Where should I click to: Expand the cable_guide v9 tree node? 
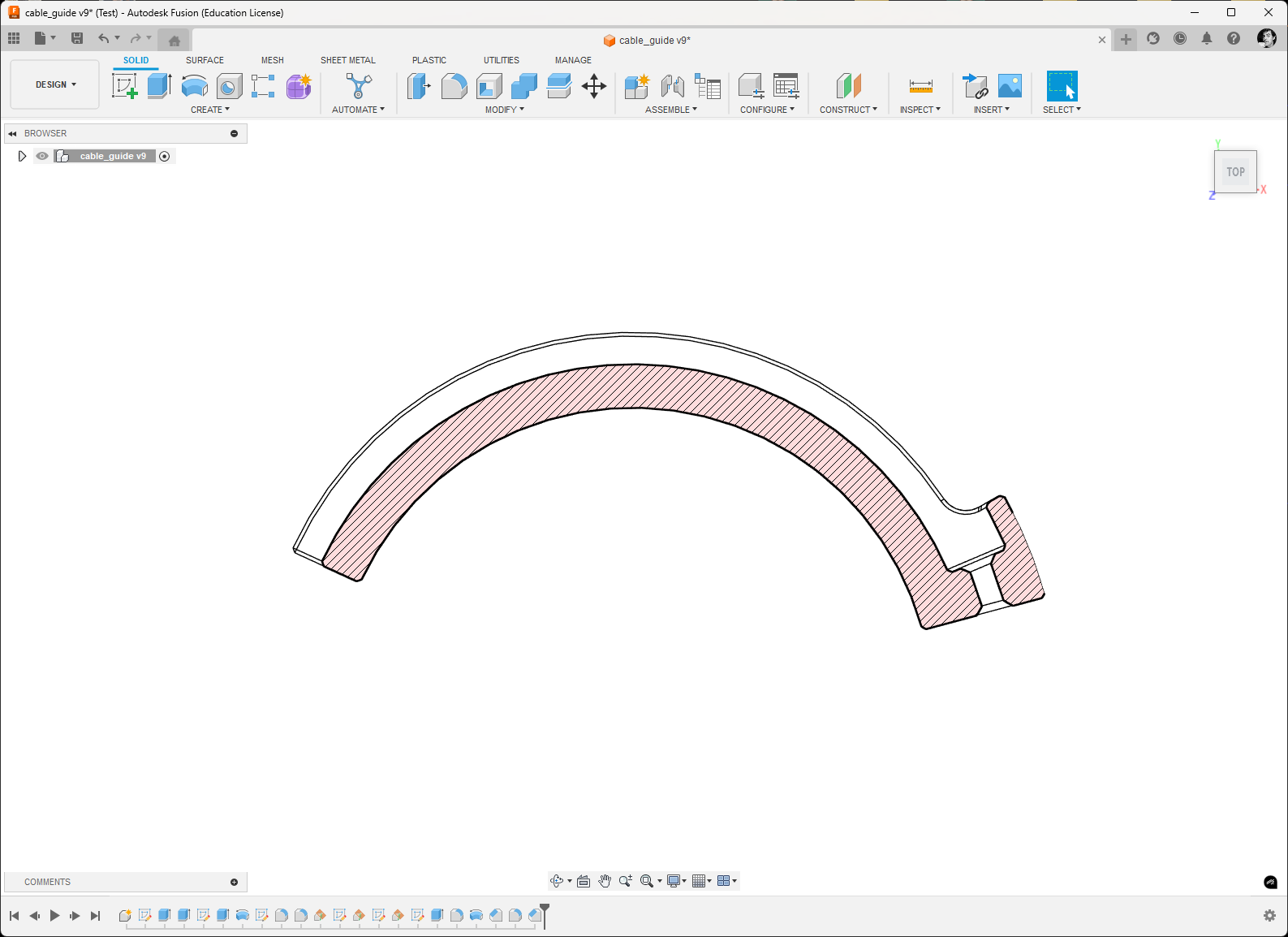(x=22, y=156)
